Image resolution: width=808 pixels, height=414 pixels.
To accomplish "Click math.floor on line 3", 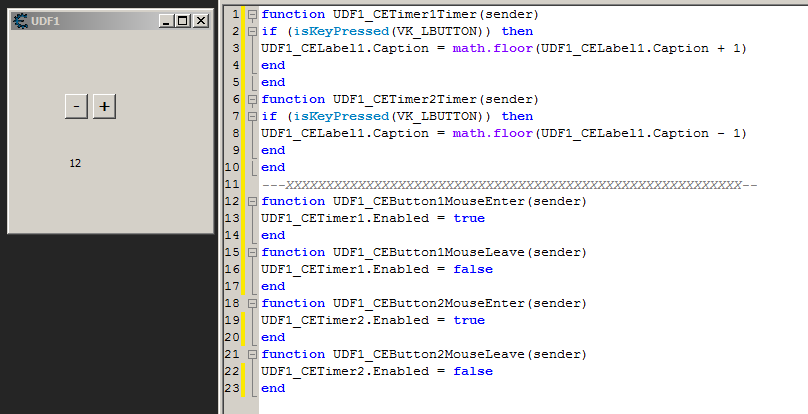I will click(x=493, y=48).
